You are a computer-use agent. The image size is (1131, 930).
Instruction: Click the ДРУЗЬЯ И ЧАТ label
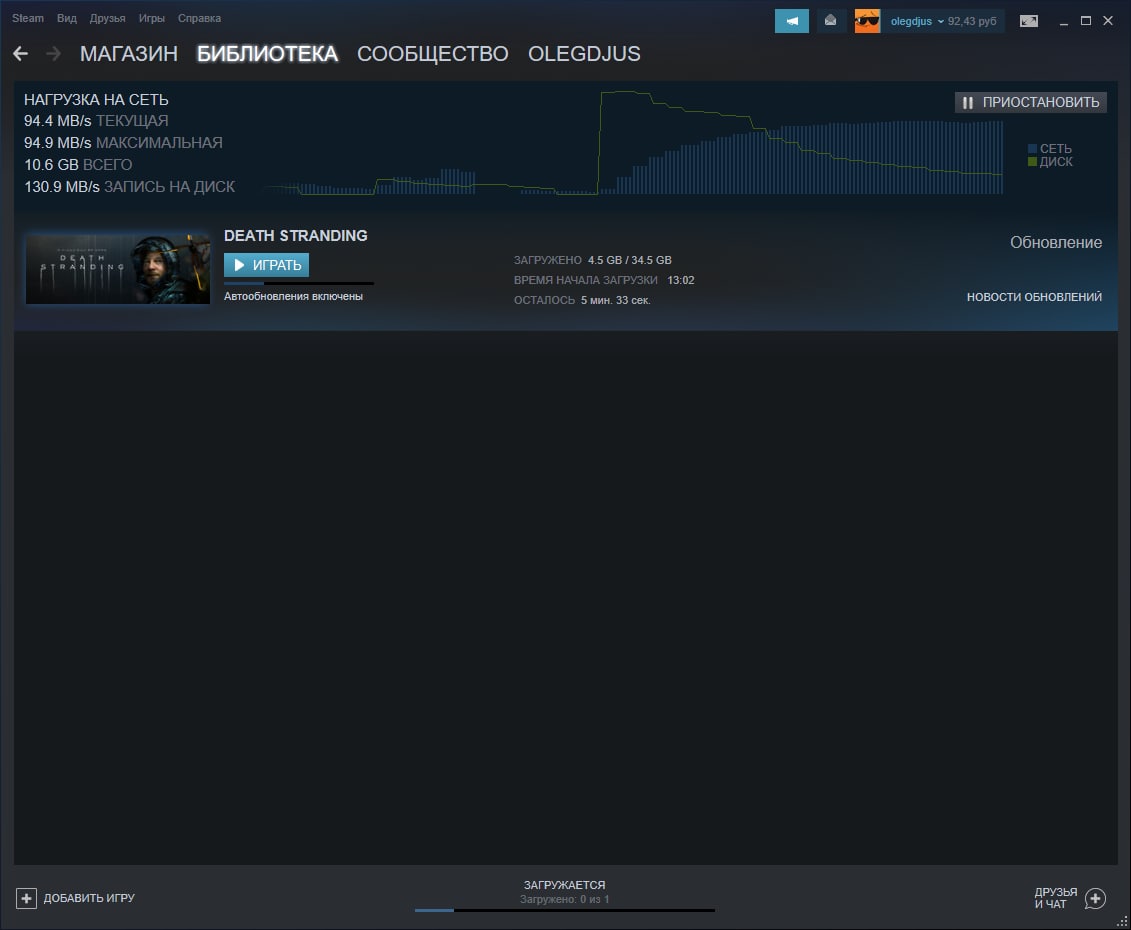pos(1055,898)
